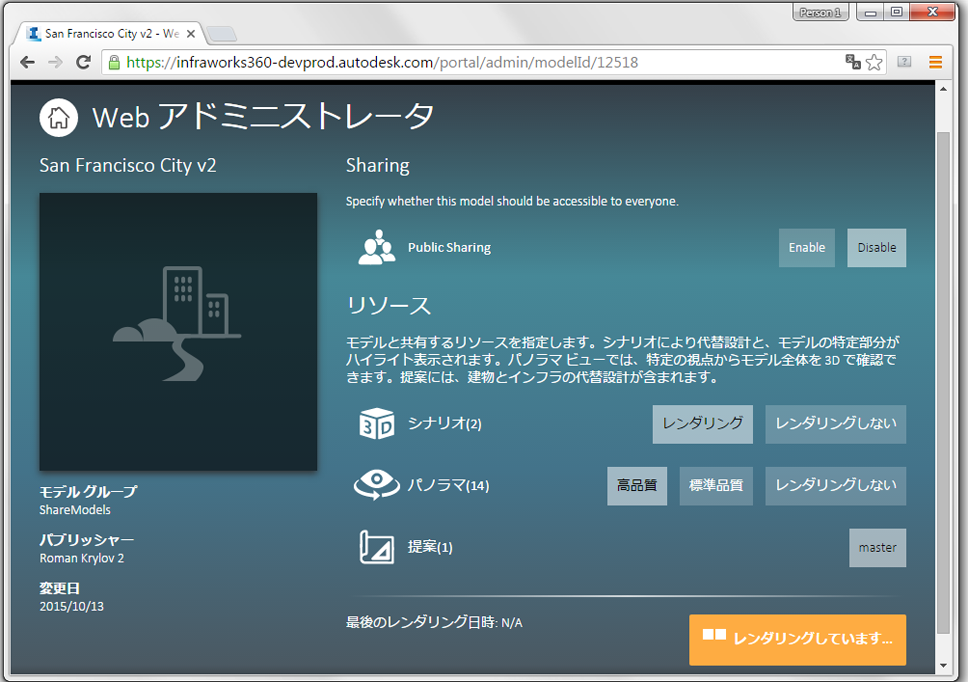Click the vertical scrollbar thumb

(x=943, y=383)
